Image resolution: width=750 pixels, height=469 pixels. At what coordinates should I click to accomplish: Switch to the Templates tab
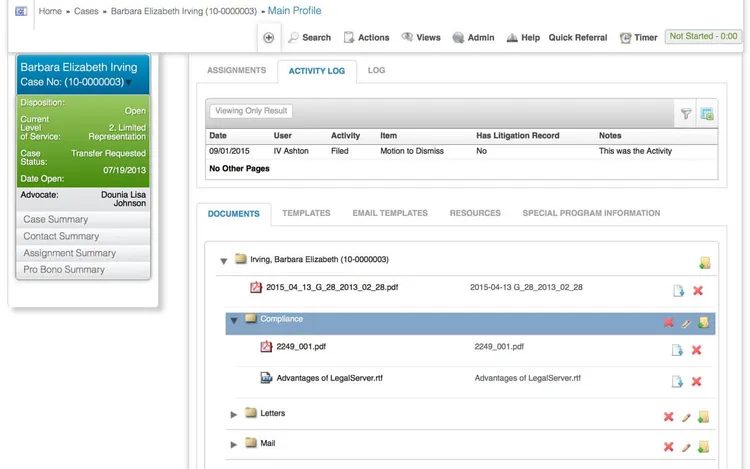click(x=306, y=213)
